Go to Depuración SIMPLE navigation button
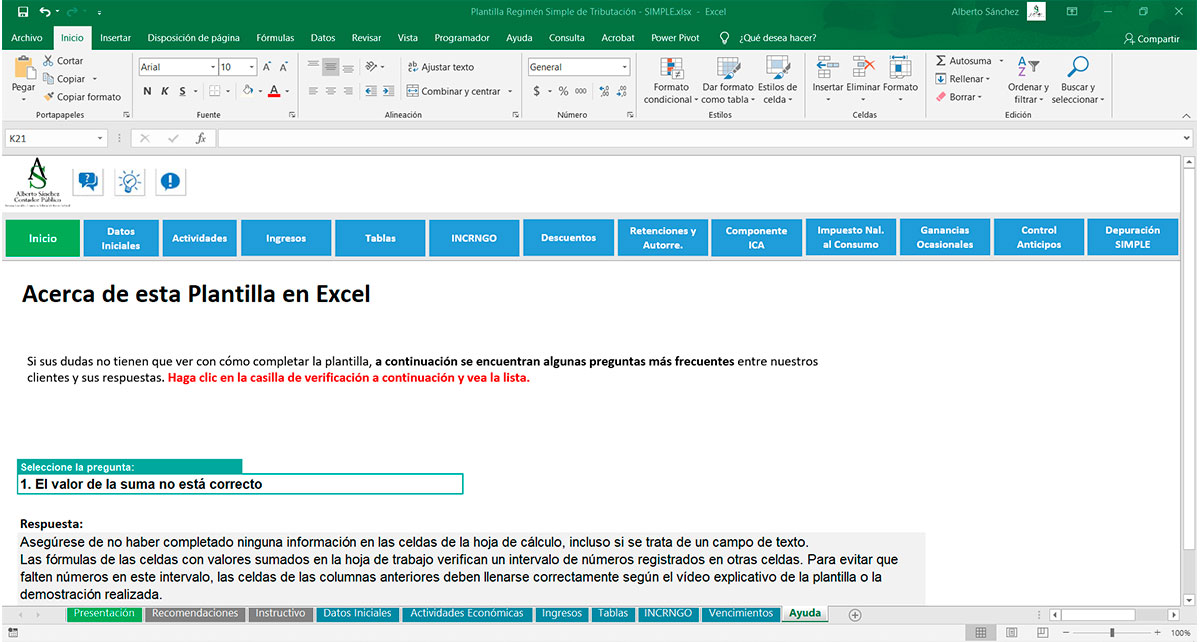 point(1133,237)
